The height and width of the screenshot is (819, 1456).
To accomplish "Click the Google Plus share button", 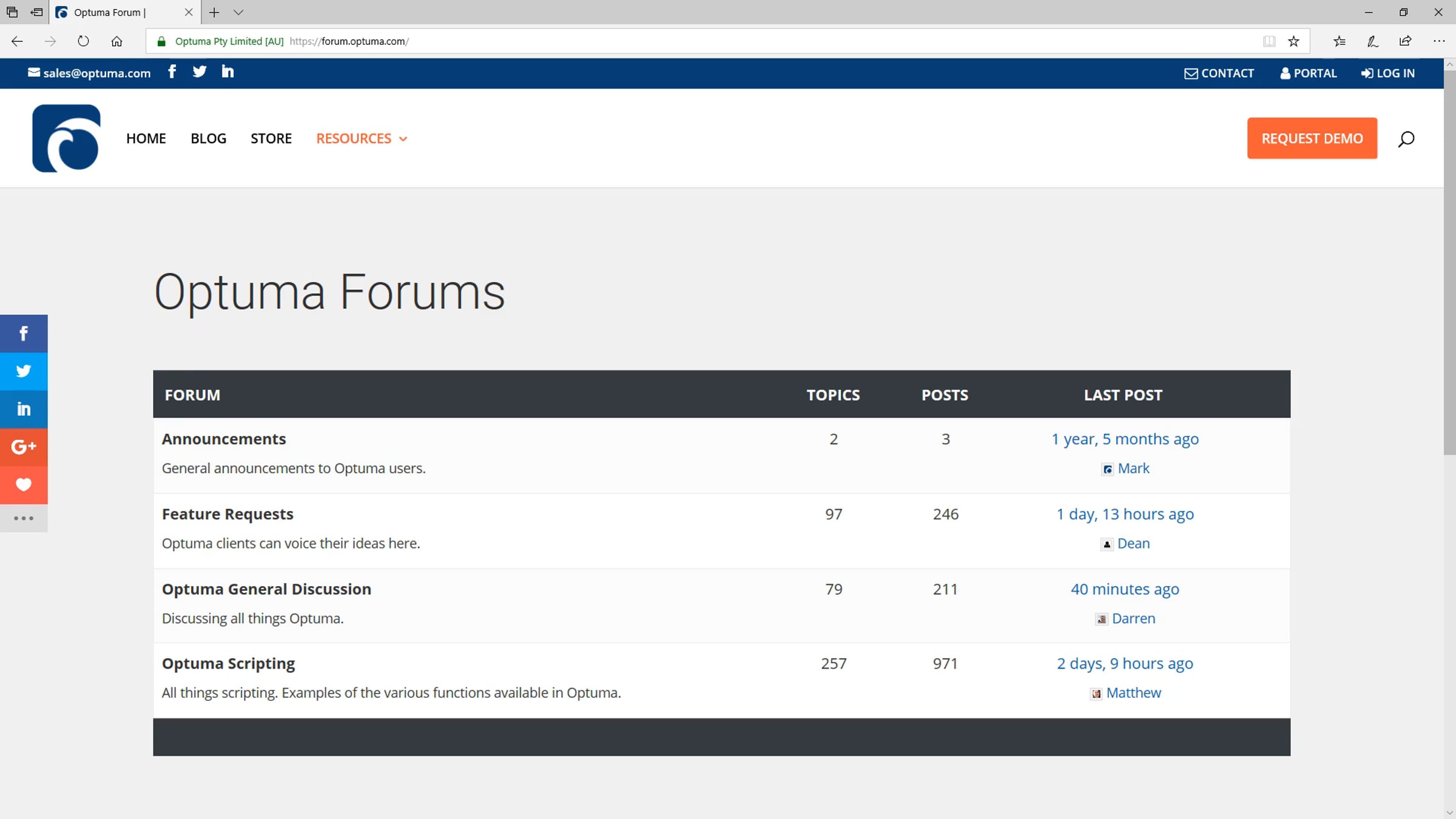I will click(24, 447).
